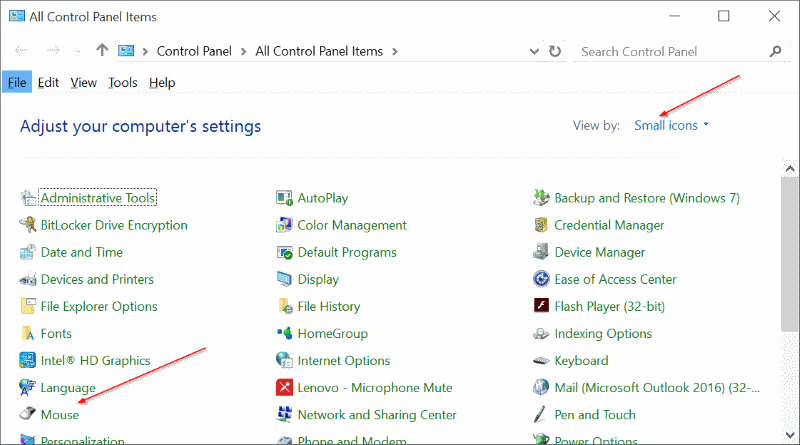800x445 pixels.
Task: Click the Ease of Access Center icon
Action: [x=541, y=280]
